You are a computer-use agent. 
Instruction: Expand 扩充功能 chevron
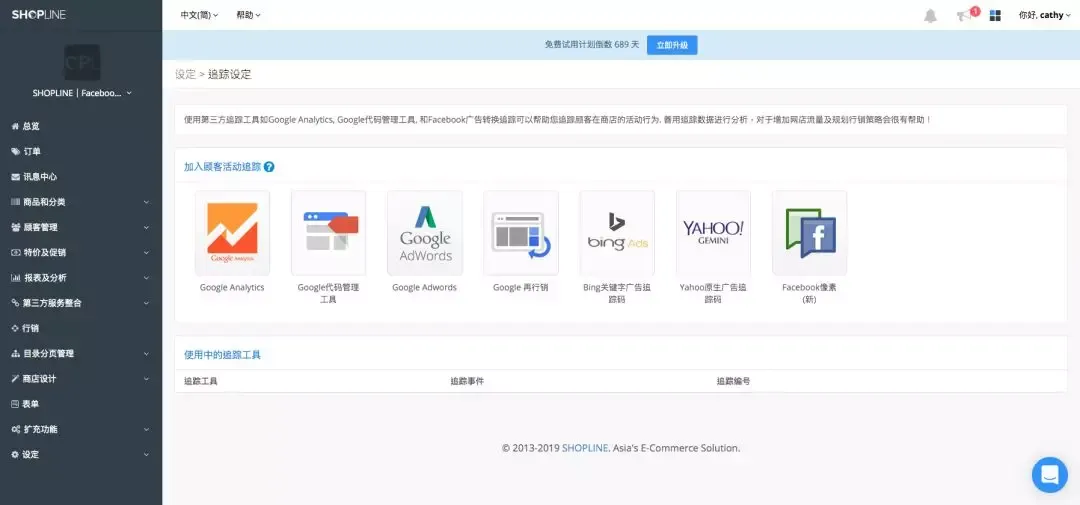click(x=146, y=429)
